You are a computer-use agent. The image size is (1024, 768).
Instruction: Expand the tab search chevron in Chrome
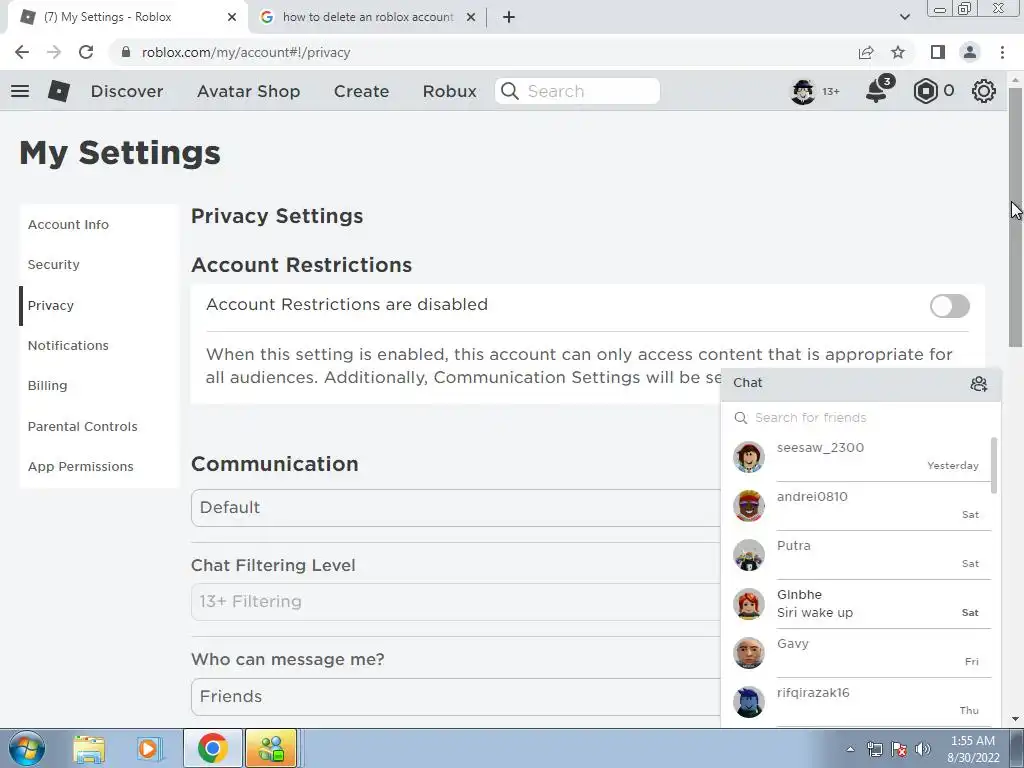pos(904,17)
